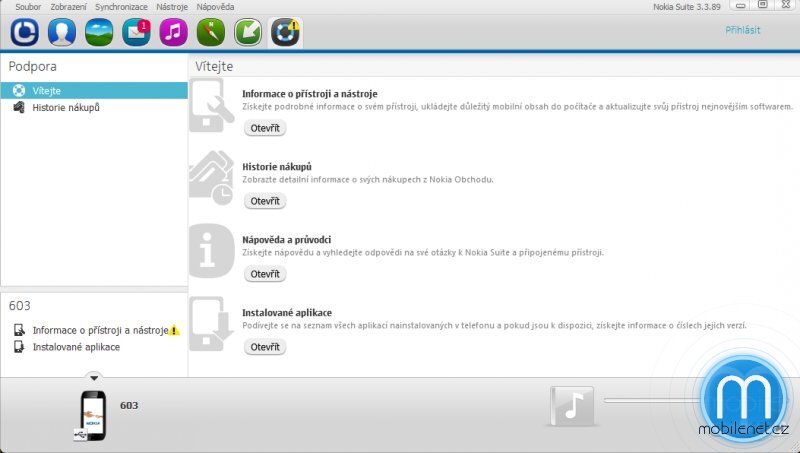Click Otevřít under Instalované aplikace
Viewport: 800px width, 453px height.
(265, 347)
